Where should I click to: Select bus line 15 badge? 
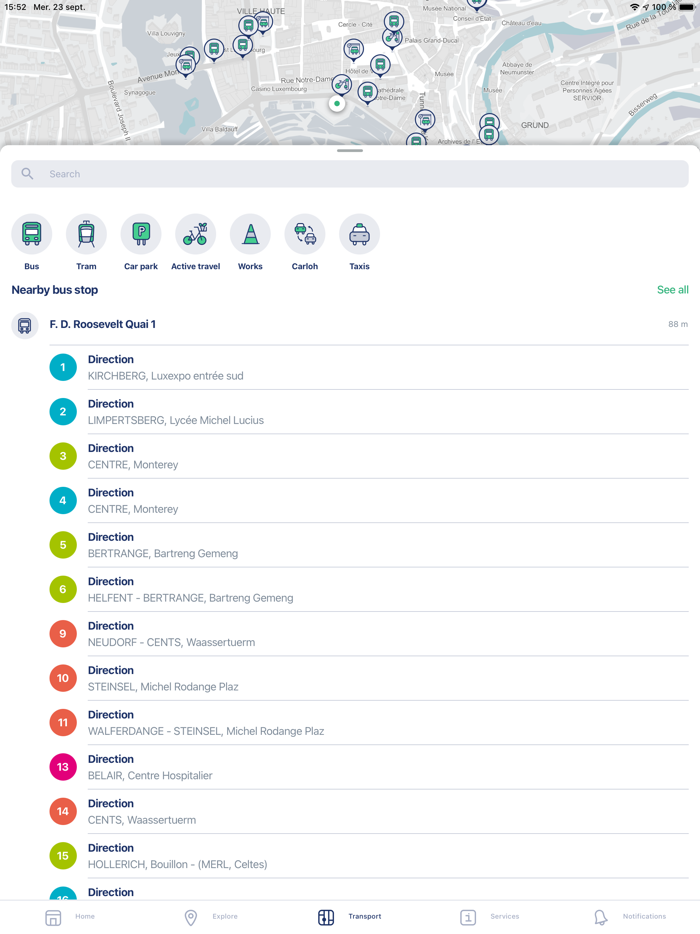[63, 855]
